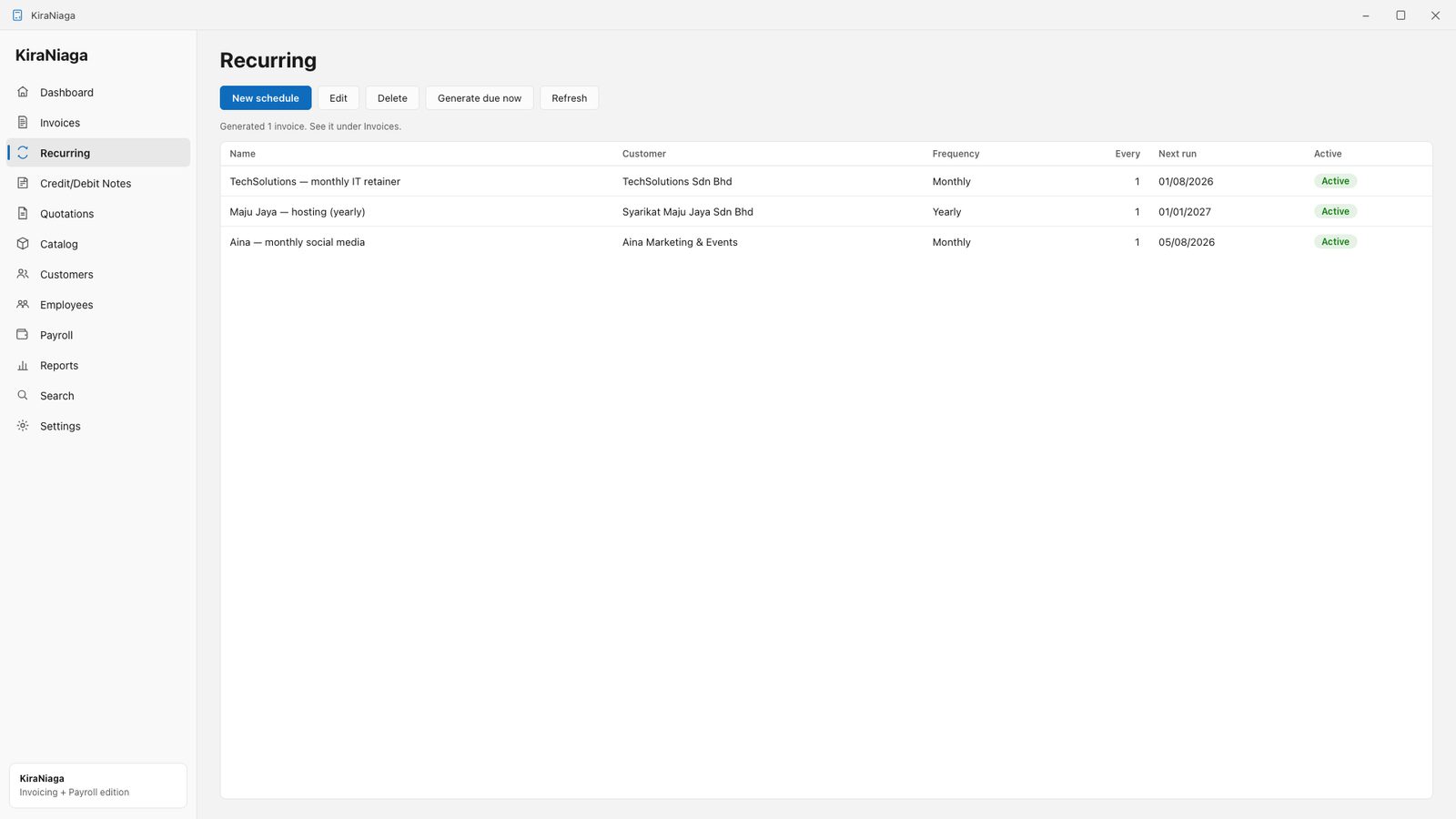Viewport: 1456px width, 819px height.
Task: Click Active badge in Maju Jaya row
Action: pyautogui.click(x=1335, y=211)
